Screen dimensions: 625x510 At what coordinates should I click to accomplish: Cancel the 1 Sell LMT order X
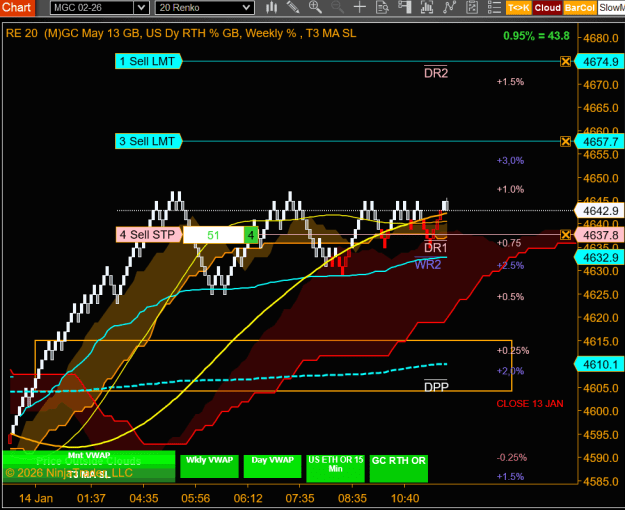click(x=565, y=61)
